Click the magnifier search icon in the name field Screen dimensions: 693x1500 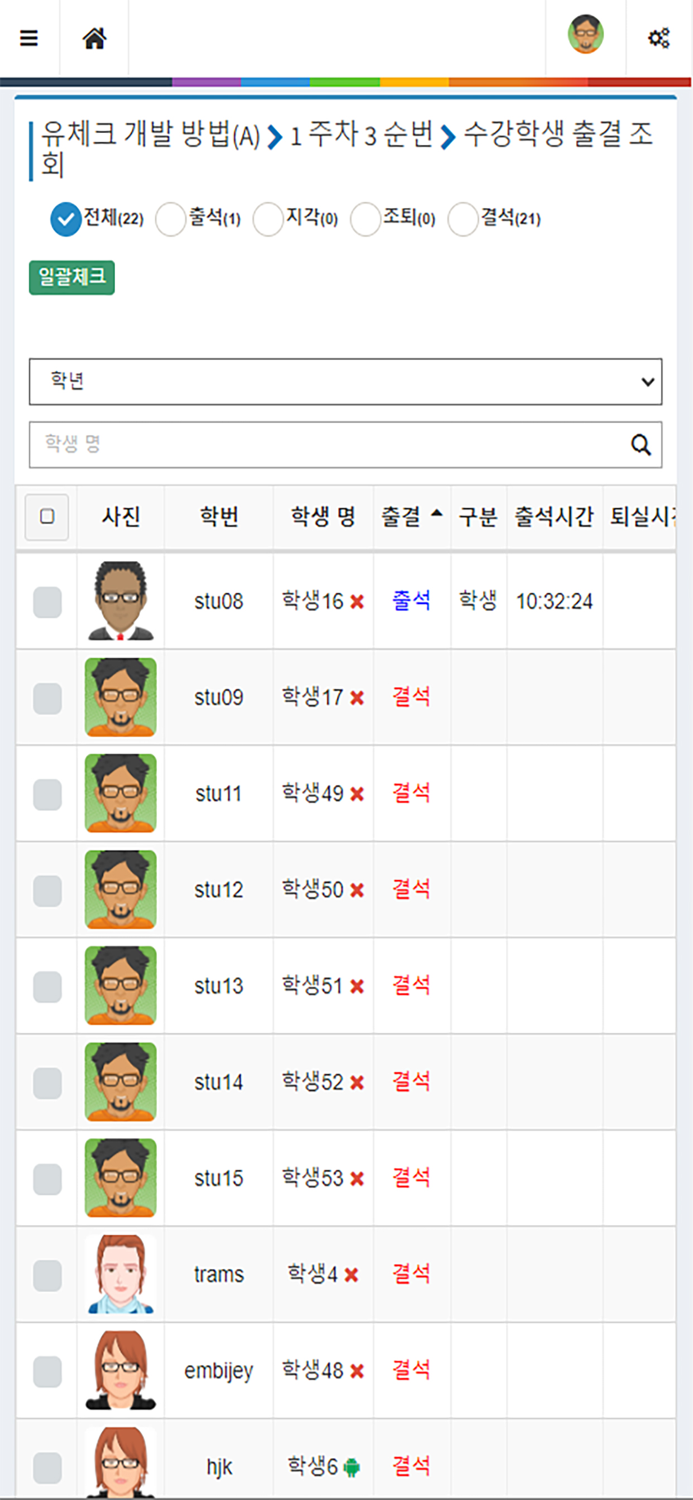tap(640, 444)
